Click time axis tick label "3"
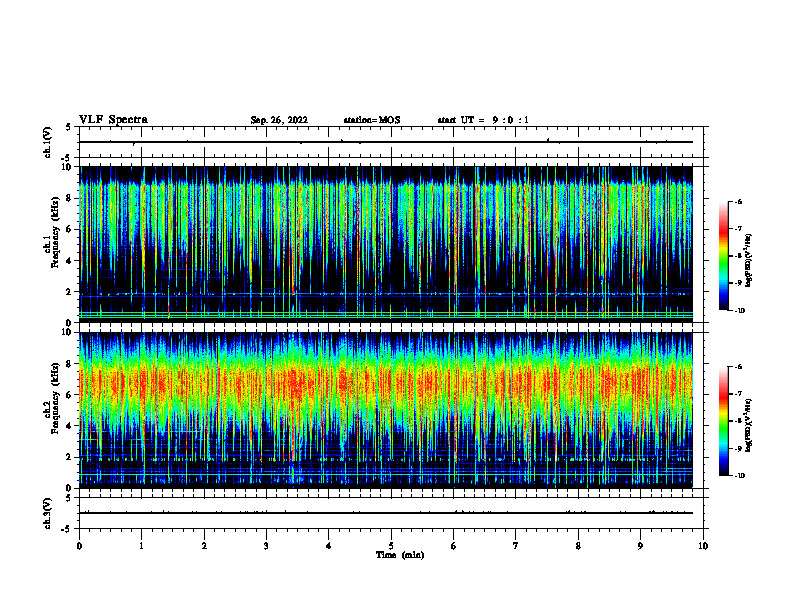The width and height of the screenshot is (792, 612). [x=266, y=546]
